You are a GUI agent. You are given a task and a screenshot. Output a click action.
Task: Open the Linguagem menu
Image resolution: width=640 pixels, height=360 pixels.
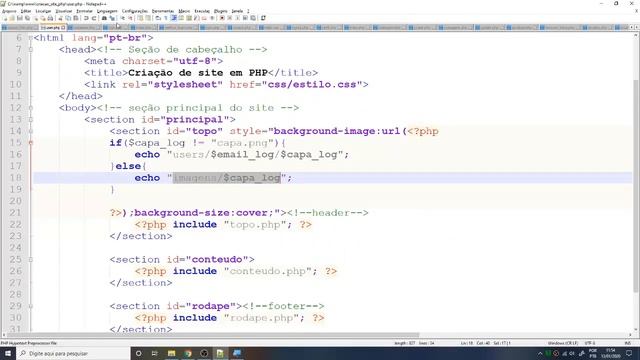107,11
